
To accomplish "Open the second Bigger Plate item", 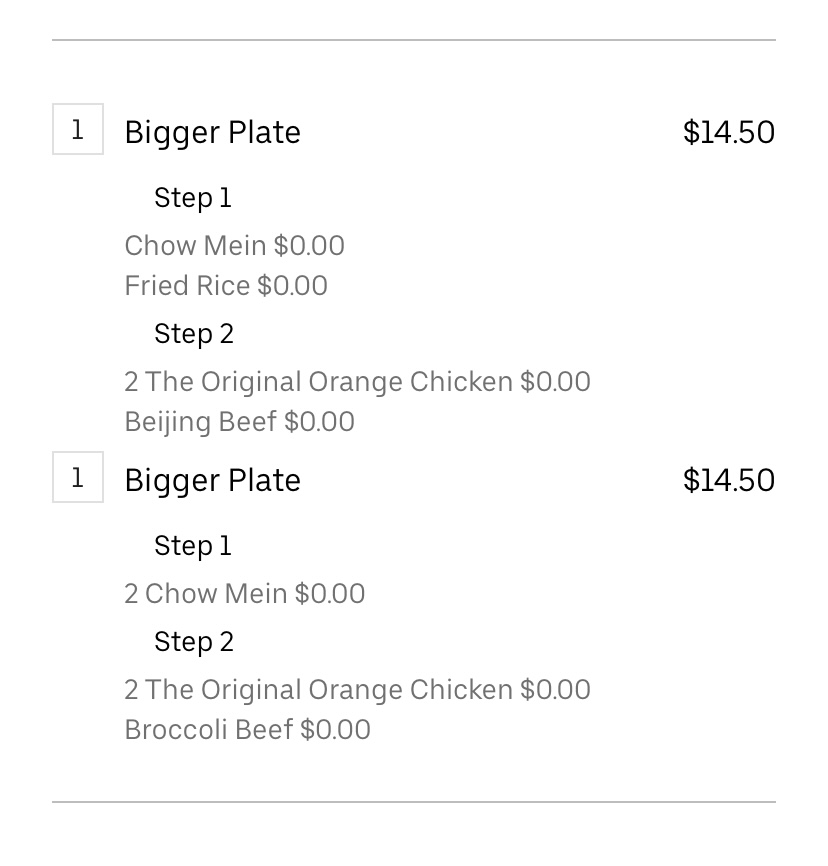I will point(212,480).
